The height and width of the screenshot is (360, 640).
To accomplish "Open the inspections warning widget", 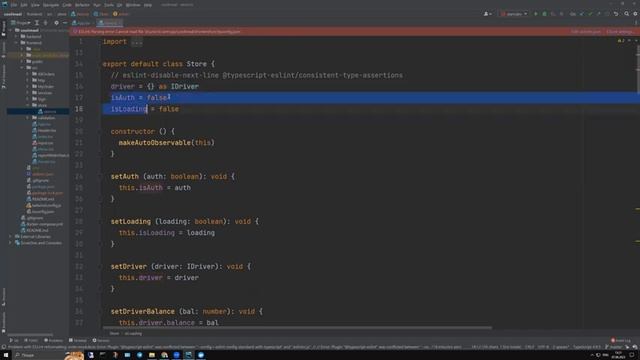I will click(x=621, y=41).
